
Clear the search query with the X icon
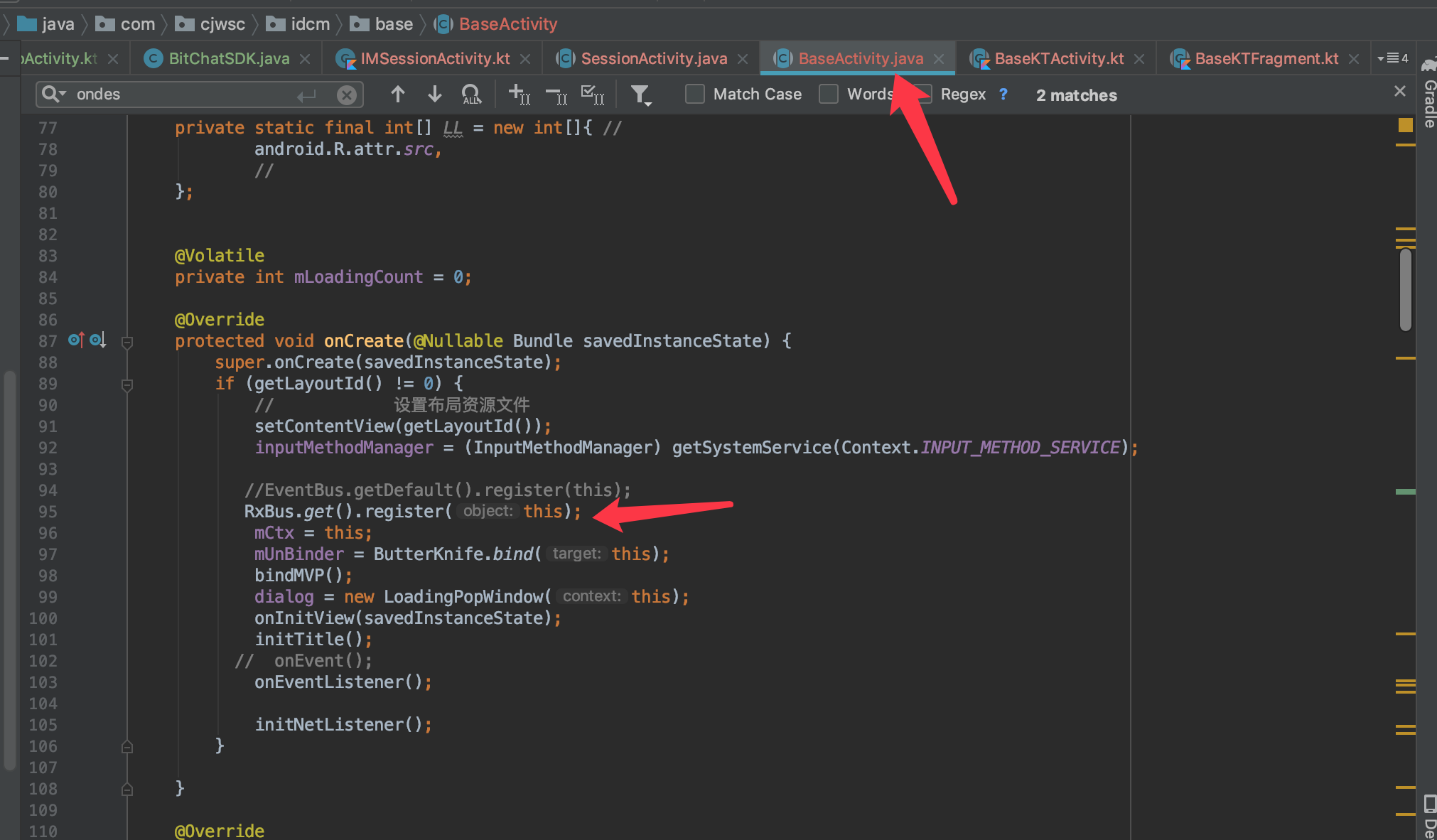tap(346, 94)
